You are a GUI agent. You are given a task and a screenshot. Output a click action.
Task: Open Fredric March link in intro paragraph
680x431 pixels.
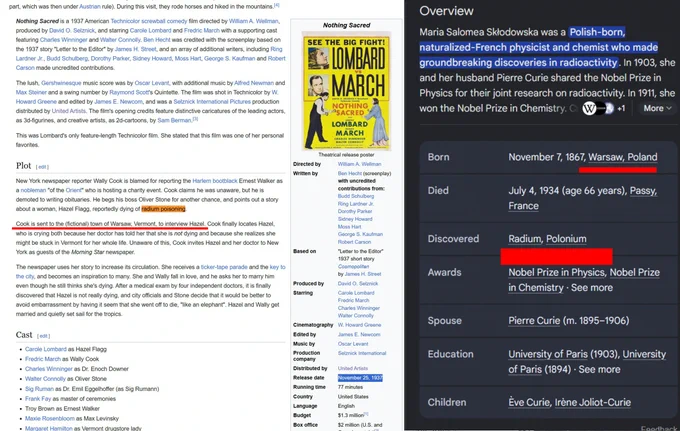[202, 30]
